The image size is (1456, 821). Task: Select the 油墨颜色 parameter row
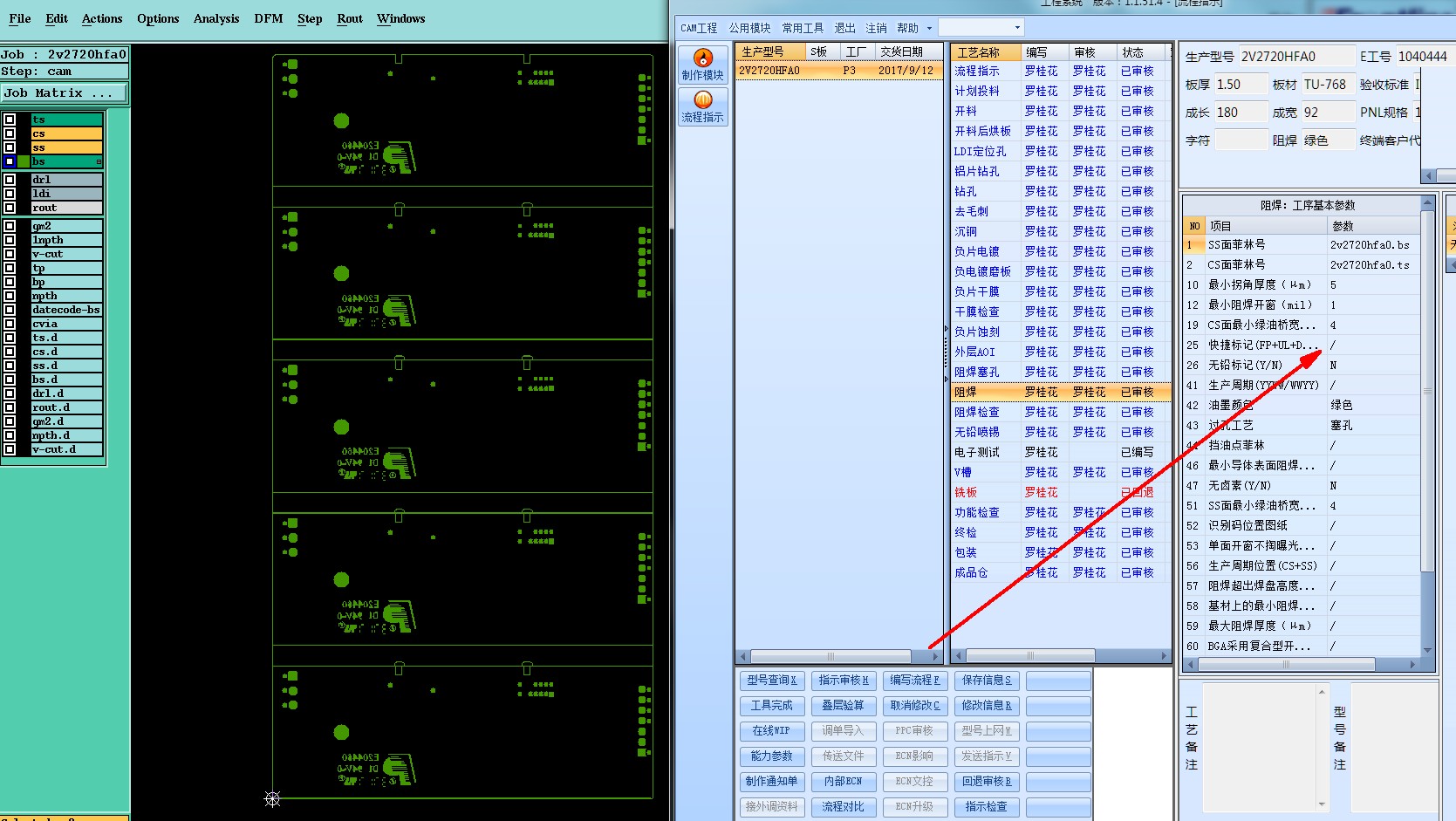point(1302,406)
